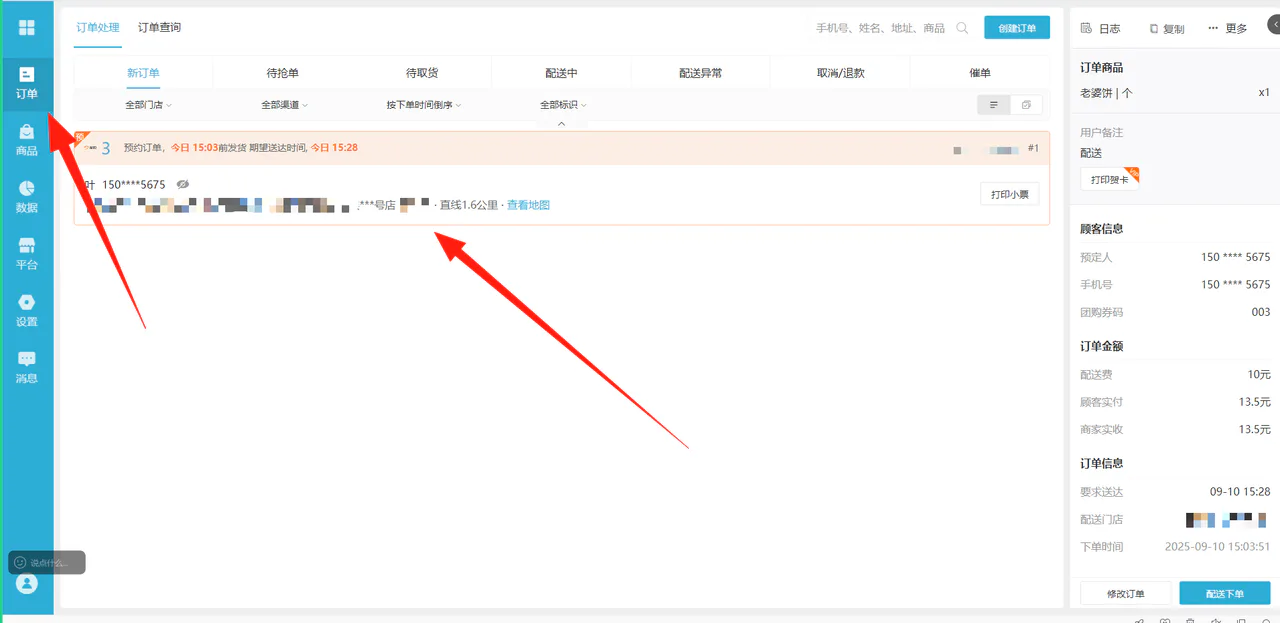Click the magnifier search icon
This screenshot has height=623, width=1280.
pyautogui.click(x=962, y=28)
